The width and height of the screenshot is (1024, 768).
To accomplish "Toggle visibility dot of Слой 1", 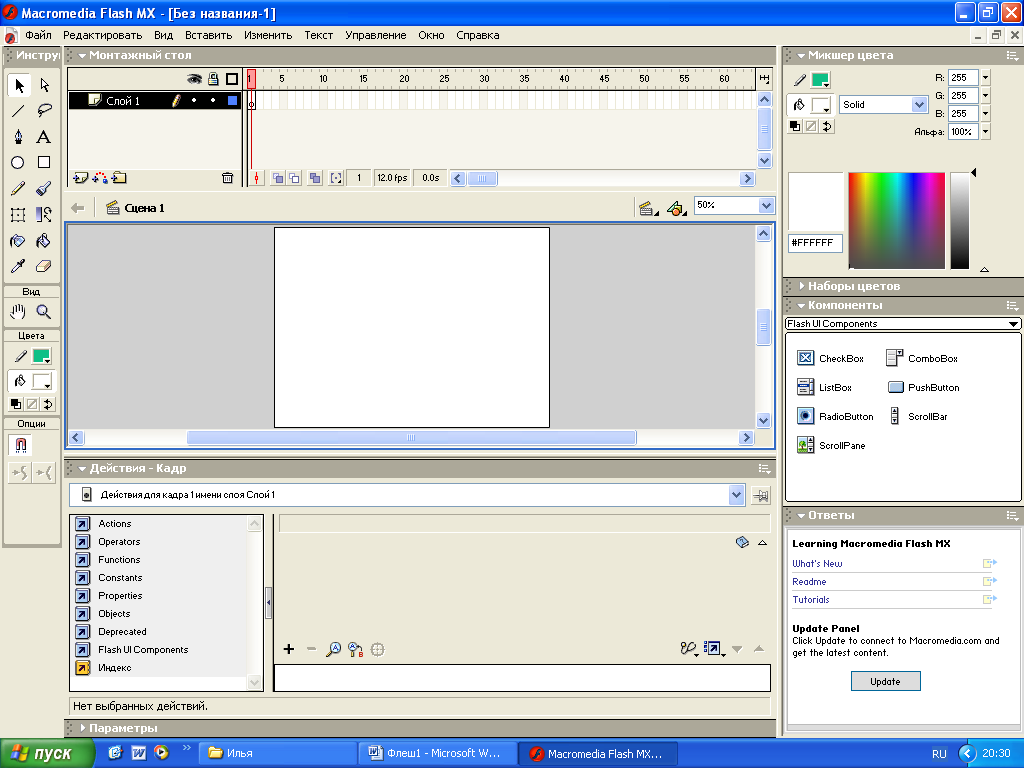I will click(194, 101).
